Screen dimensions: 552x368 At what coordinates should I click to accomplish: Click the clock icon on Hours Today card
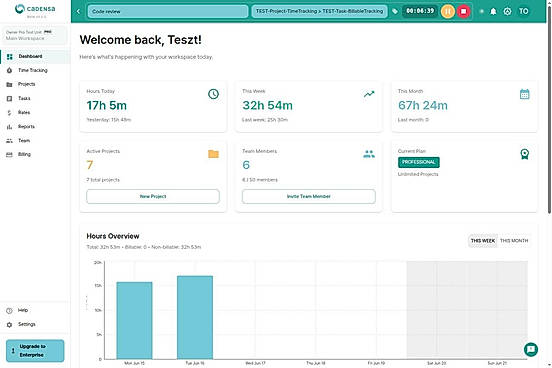pyautogui.click(x=213, y=94)
